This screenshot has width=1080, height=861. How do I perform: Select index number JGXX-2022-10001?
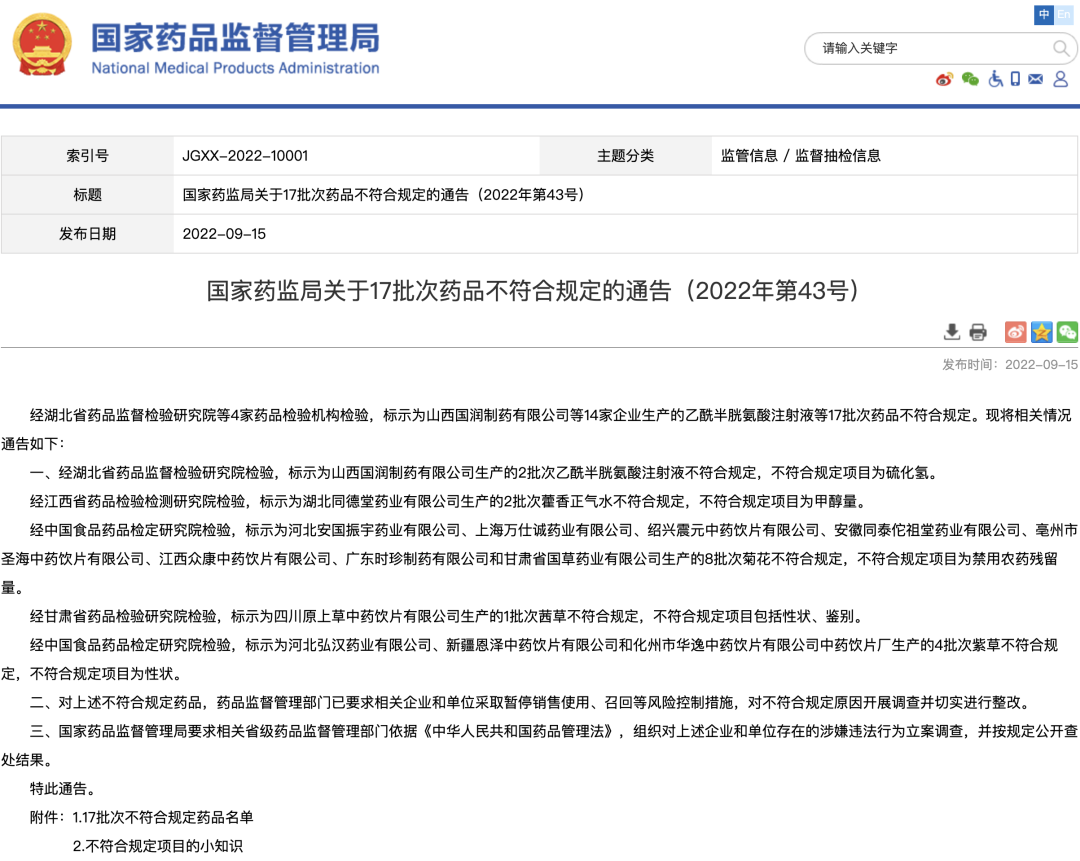click(x=245, y=156)
